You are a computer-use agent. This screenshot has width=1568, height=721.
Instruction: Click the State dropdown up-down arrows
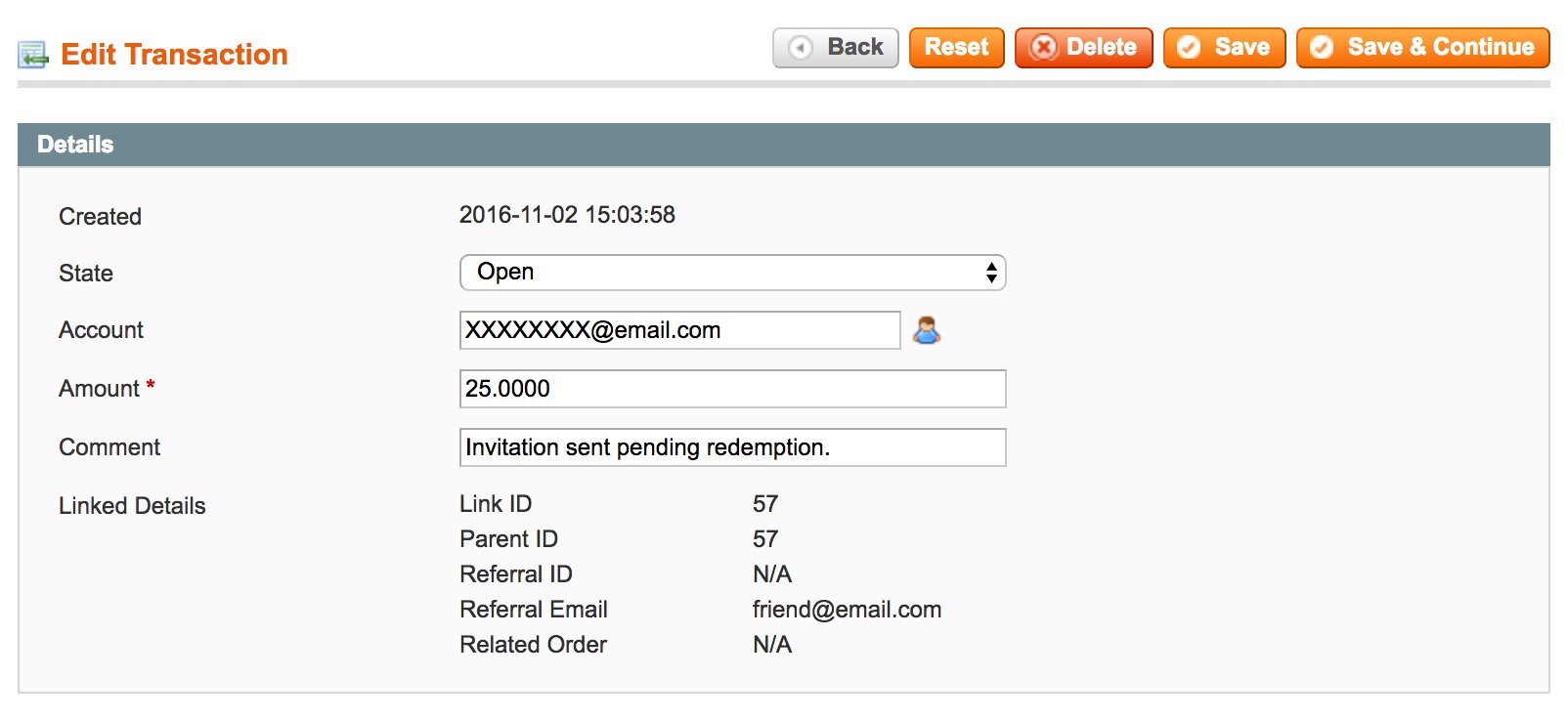[x=991, y=273]
